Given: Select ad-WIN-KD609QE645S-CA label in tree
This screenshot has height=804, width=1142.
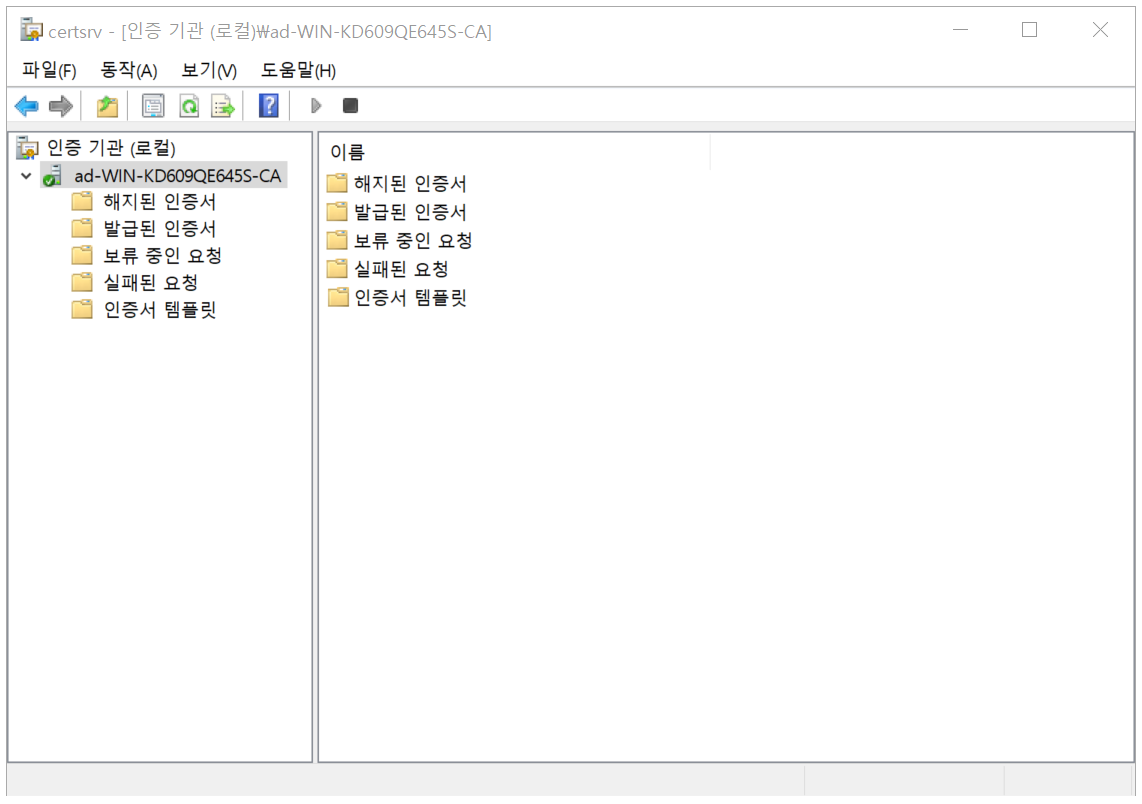Looking at the screenshot, I should (x=178, y=176).
